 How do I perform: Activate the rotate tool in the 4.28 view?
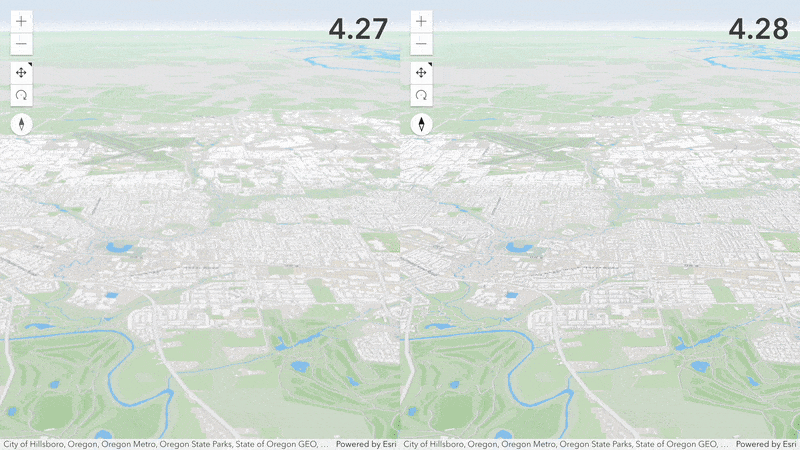[421, 95]
